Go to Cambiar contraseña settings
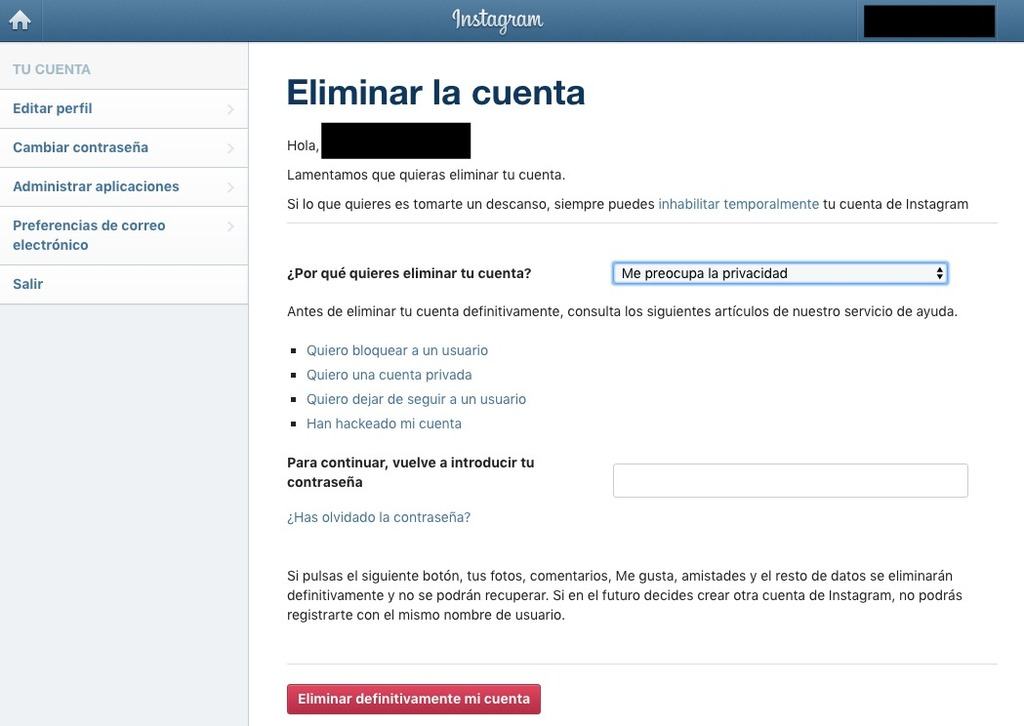The width and height of the screenshot is (1024, 726). [x=81, y=147]
